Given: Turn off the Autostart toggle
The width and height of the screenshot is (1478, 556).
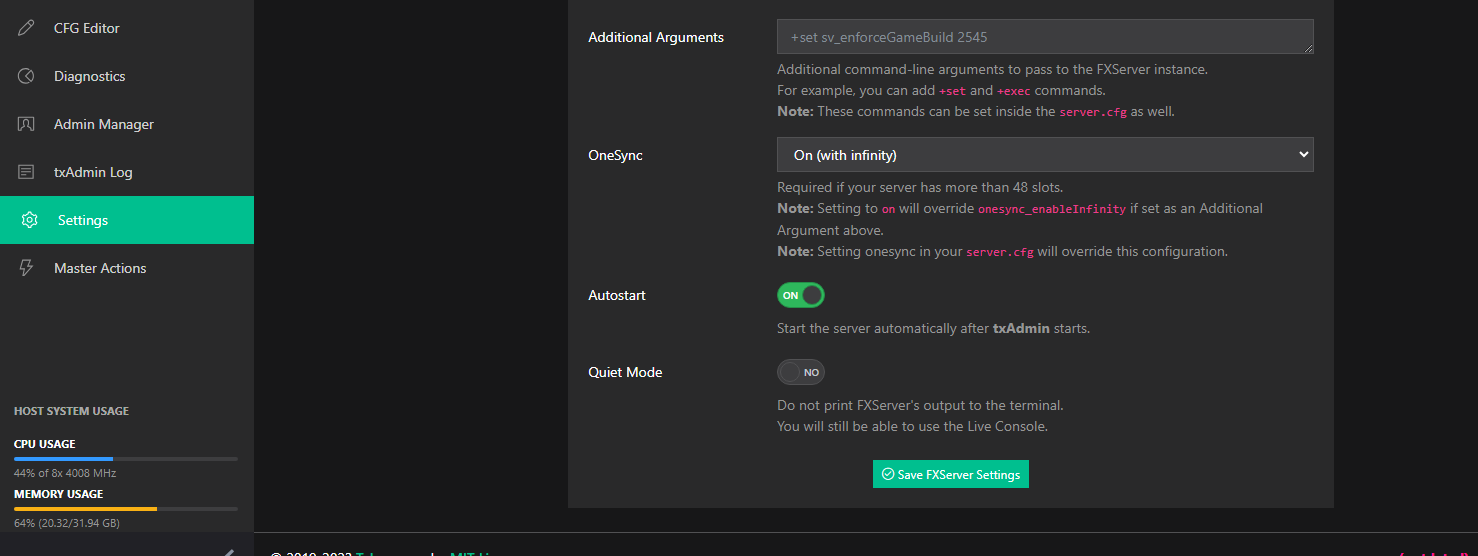Looking at the screenshot, I should point(801,295).
